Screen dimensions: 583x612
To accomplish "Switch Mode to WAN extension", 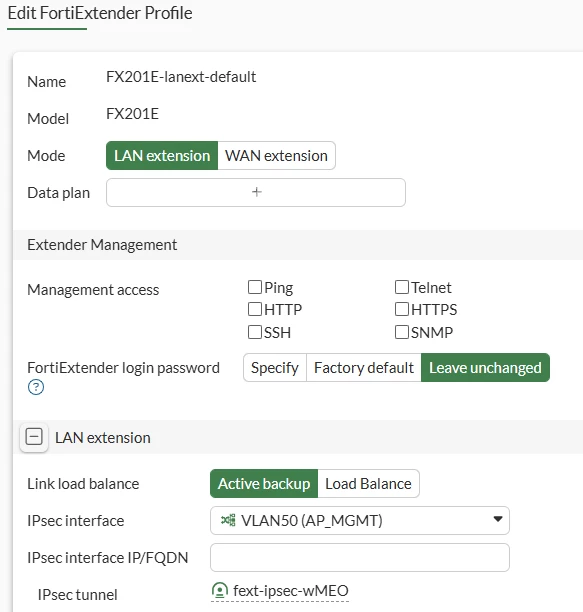I will pyautogui.click(x=276, y=156).
